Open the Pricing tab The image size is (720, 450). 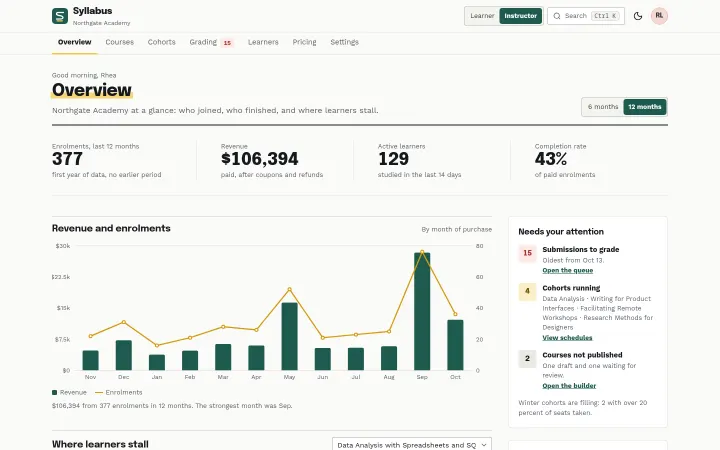304,42
